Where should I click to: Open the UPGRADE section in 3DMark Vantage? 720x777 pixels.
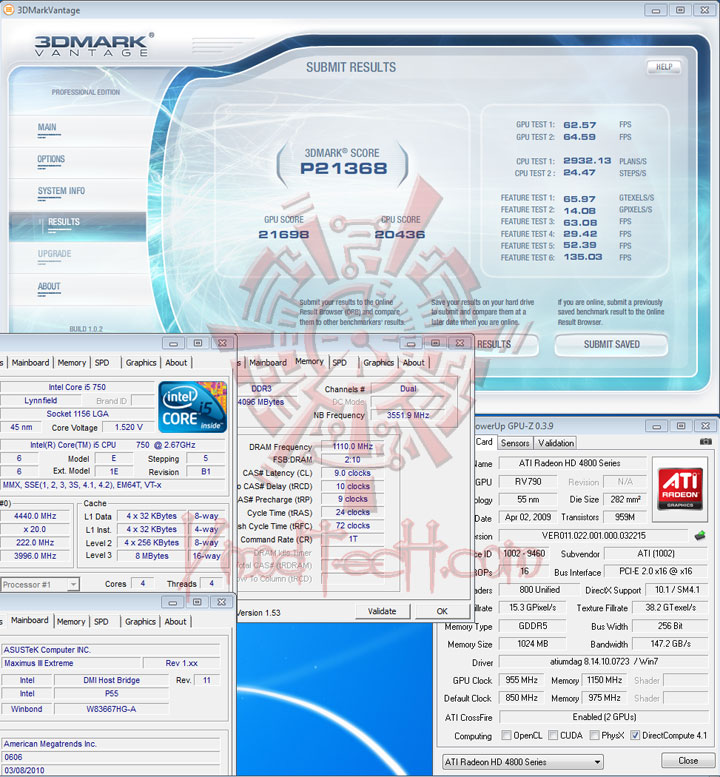[x=55, y=254]
